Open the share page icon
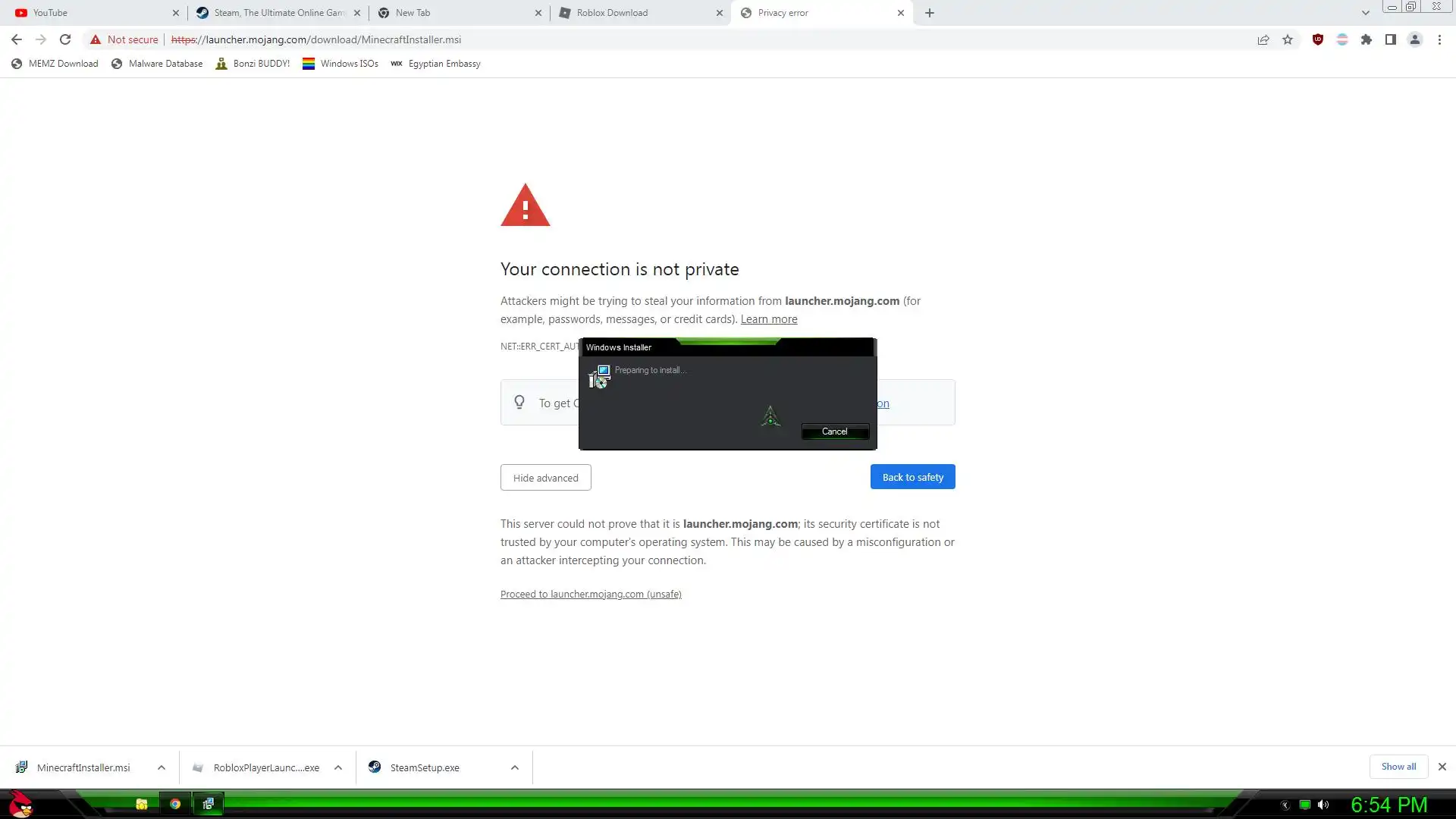 coord(1263,39)
